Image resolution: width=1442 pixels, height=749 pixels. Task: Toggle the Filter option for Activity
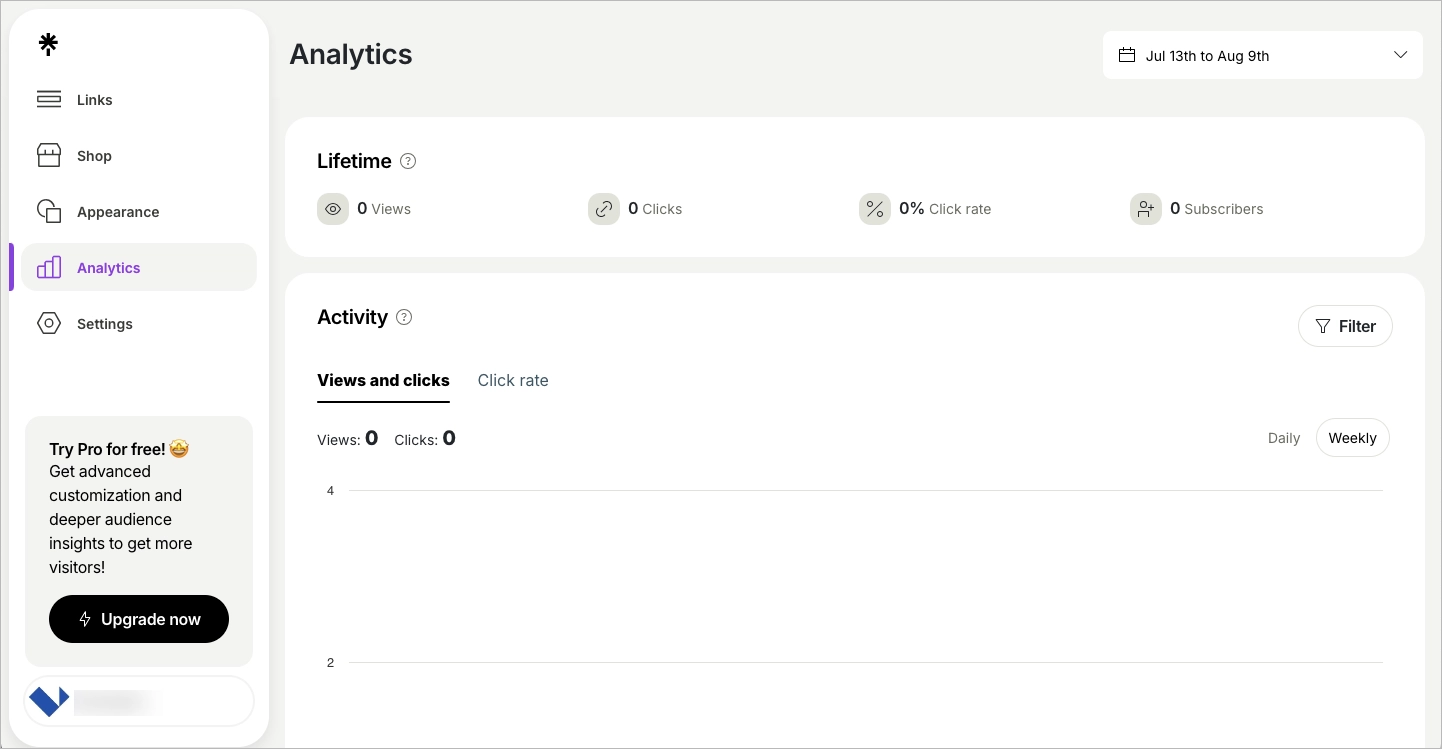point(1345,326)
